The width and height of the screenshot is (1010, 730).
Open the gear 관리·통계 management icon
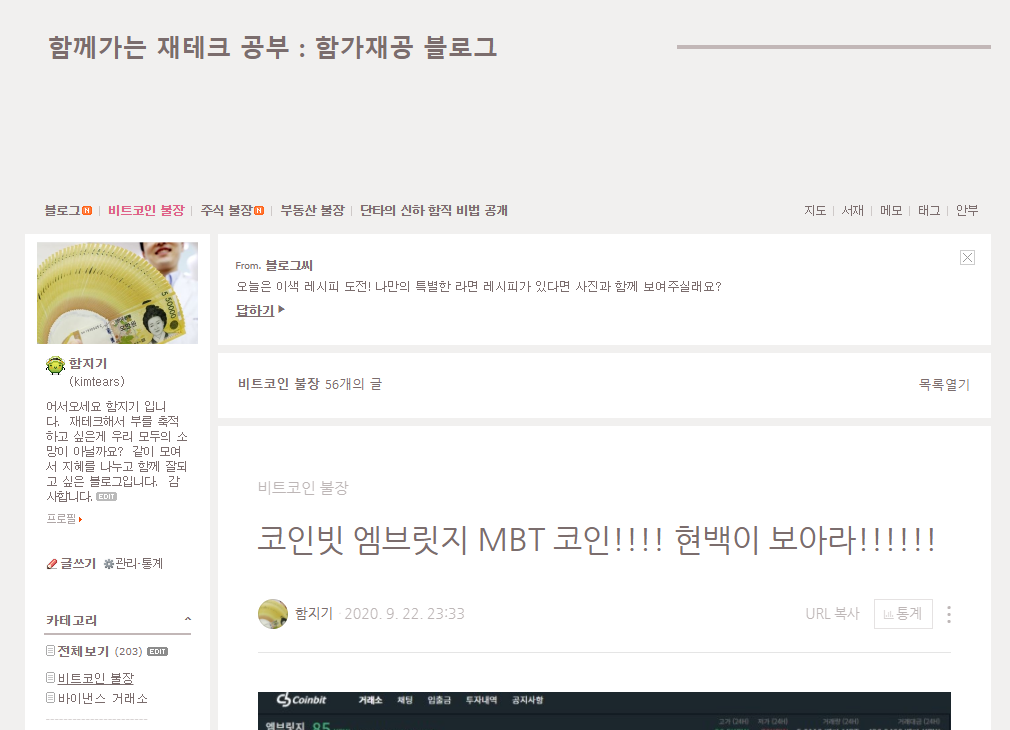tap(109, 564)
